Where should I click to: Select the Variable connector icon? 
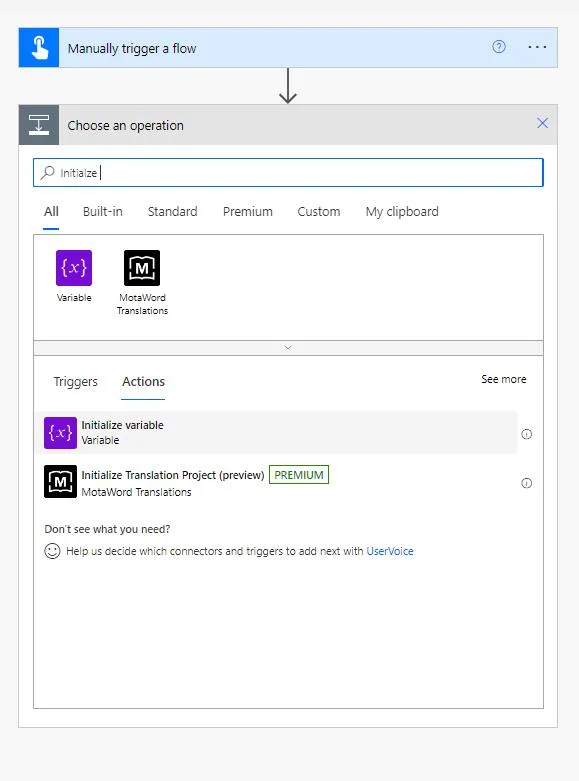(74, 268)
